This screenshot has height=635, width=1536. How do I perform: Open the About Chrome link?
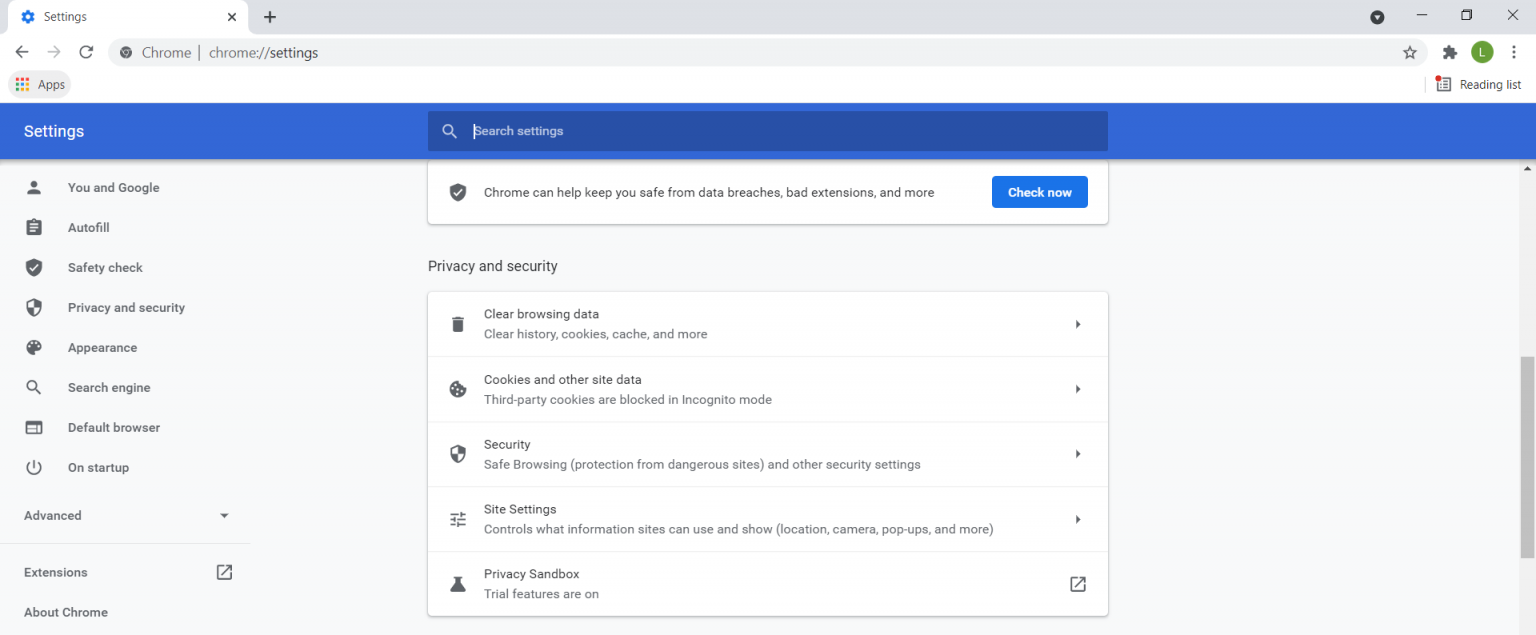coord(65,612)
